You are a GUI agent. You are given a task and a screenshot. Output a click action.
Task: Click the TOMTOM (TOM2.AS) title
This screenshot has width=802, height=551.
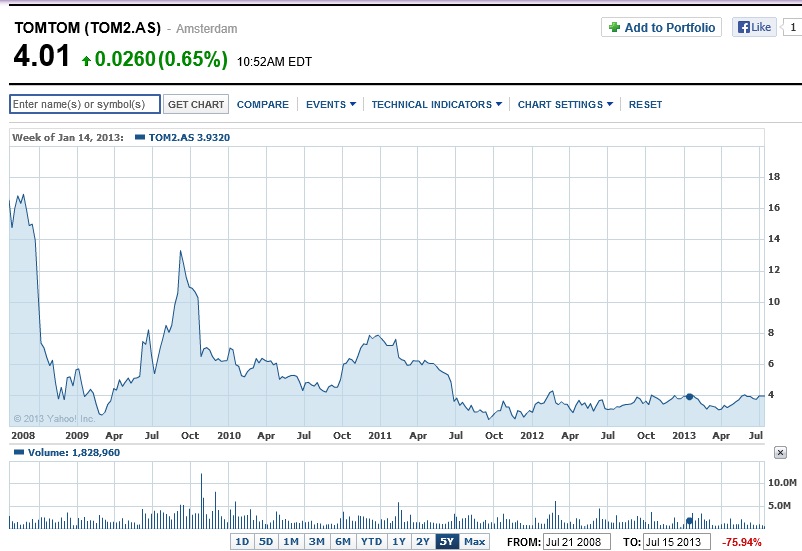87,28
